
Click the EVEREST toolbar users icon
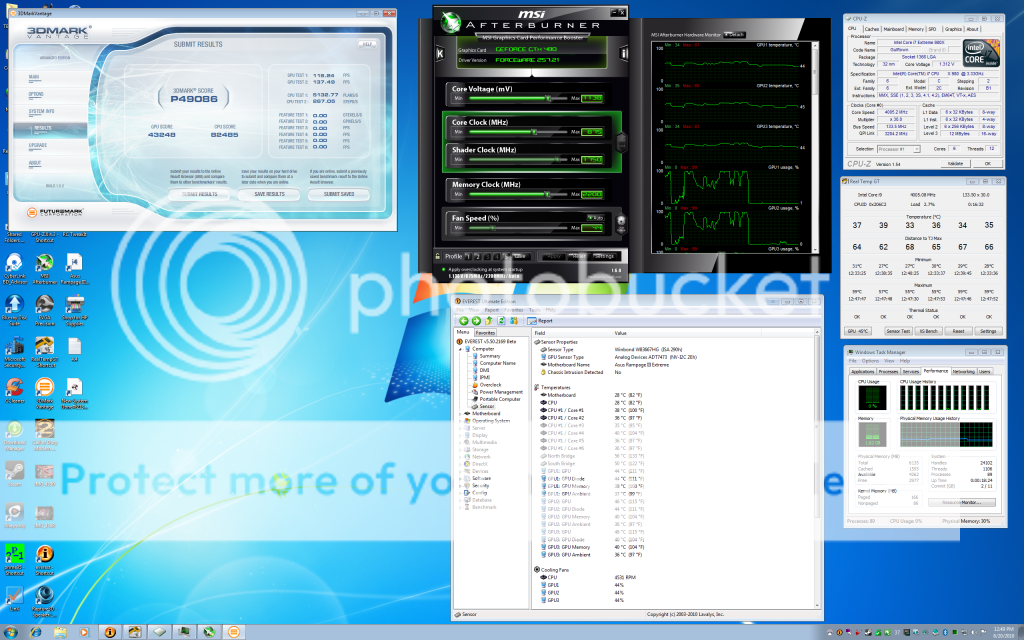pos(514,321)
